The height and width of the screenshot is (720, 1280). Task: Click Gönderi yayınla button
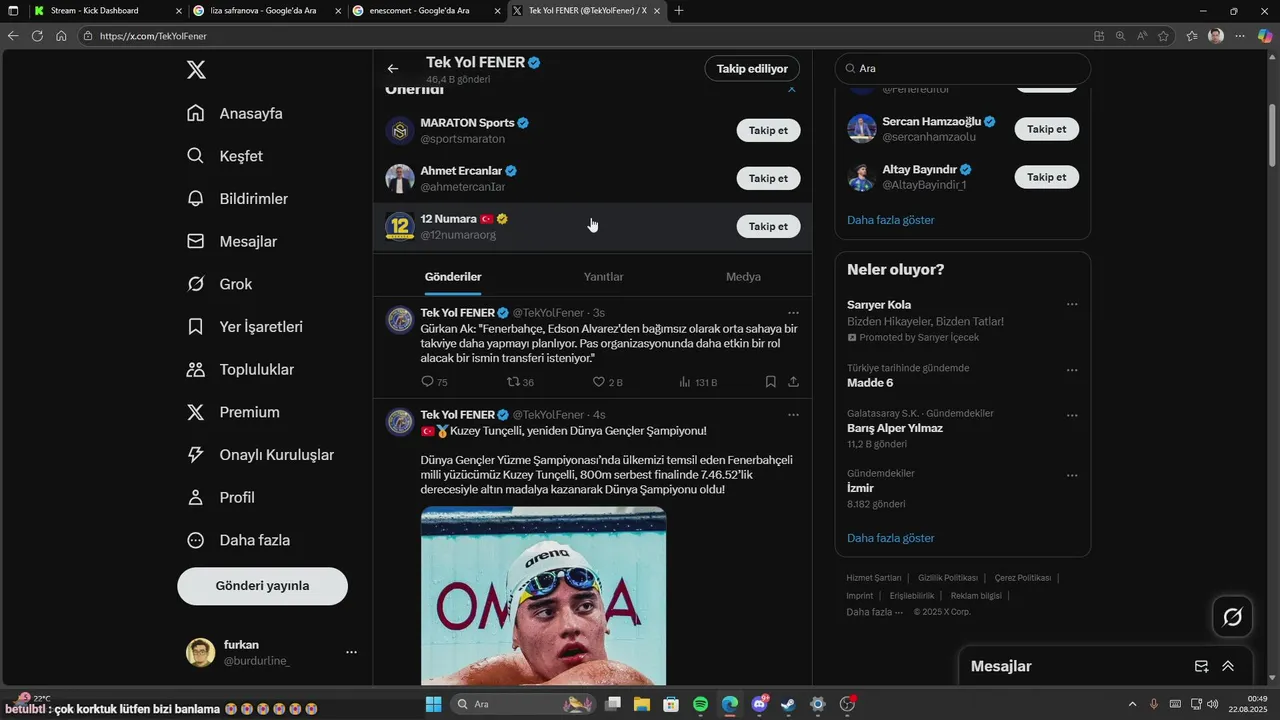pos(262,586)
